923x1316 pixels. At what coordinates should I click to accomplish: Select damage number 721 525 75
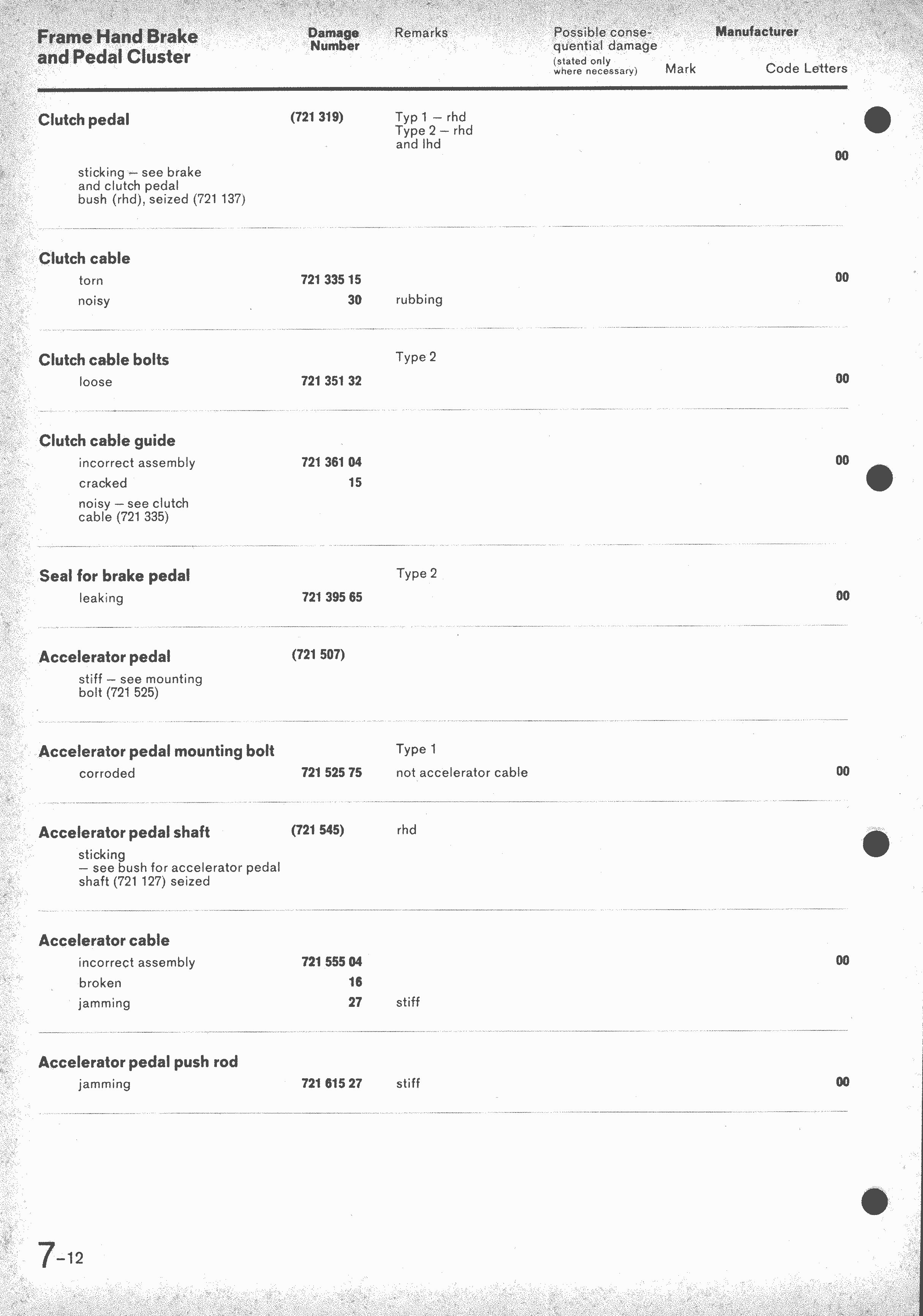click(x=331, y=773)
